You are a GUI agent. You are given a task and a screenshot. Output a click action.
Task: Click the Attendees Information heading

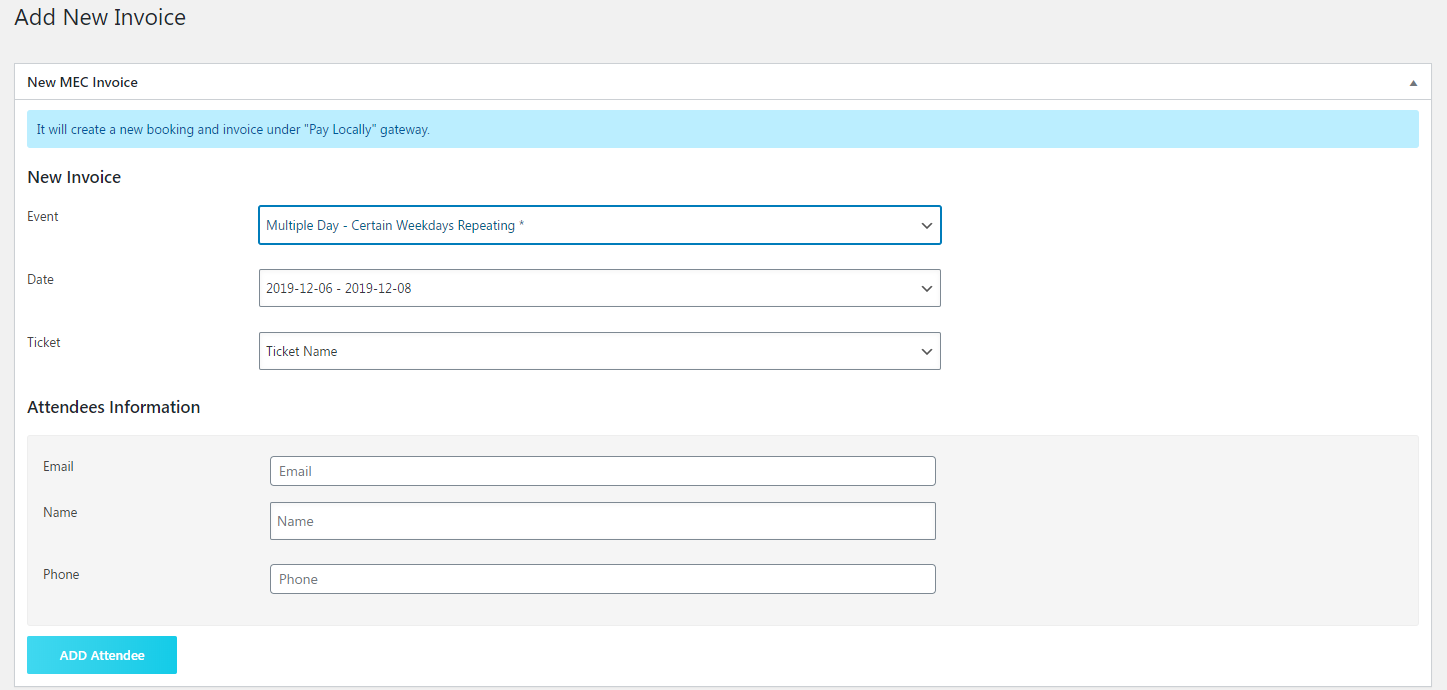tap(113, 407)
